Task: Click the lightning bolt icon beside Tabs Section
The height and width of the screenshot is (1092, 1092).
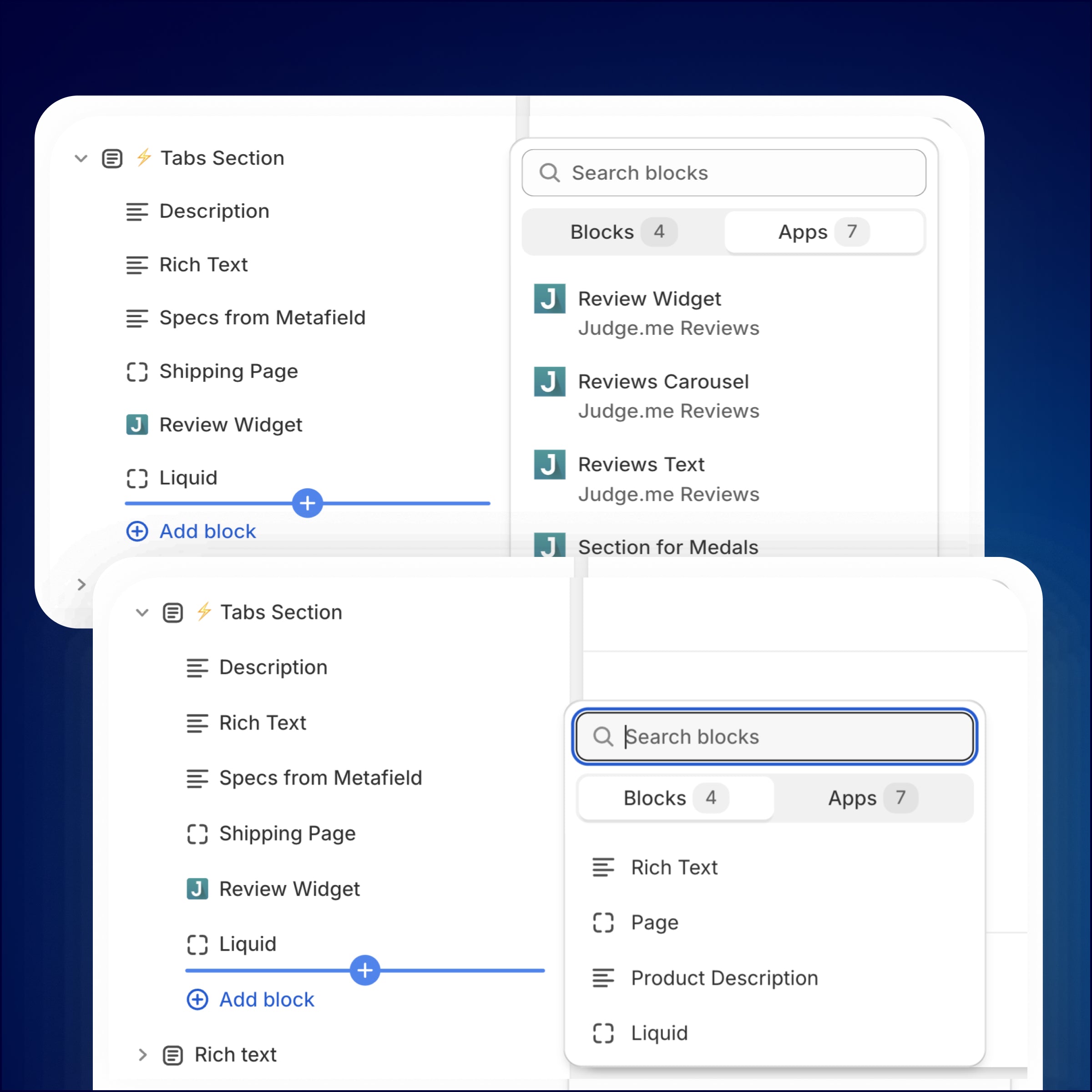Action: [x=144, y=158]
